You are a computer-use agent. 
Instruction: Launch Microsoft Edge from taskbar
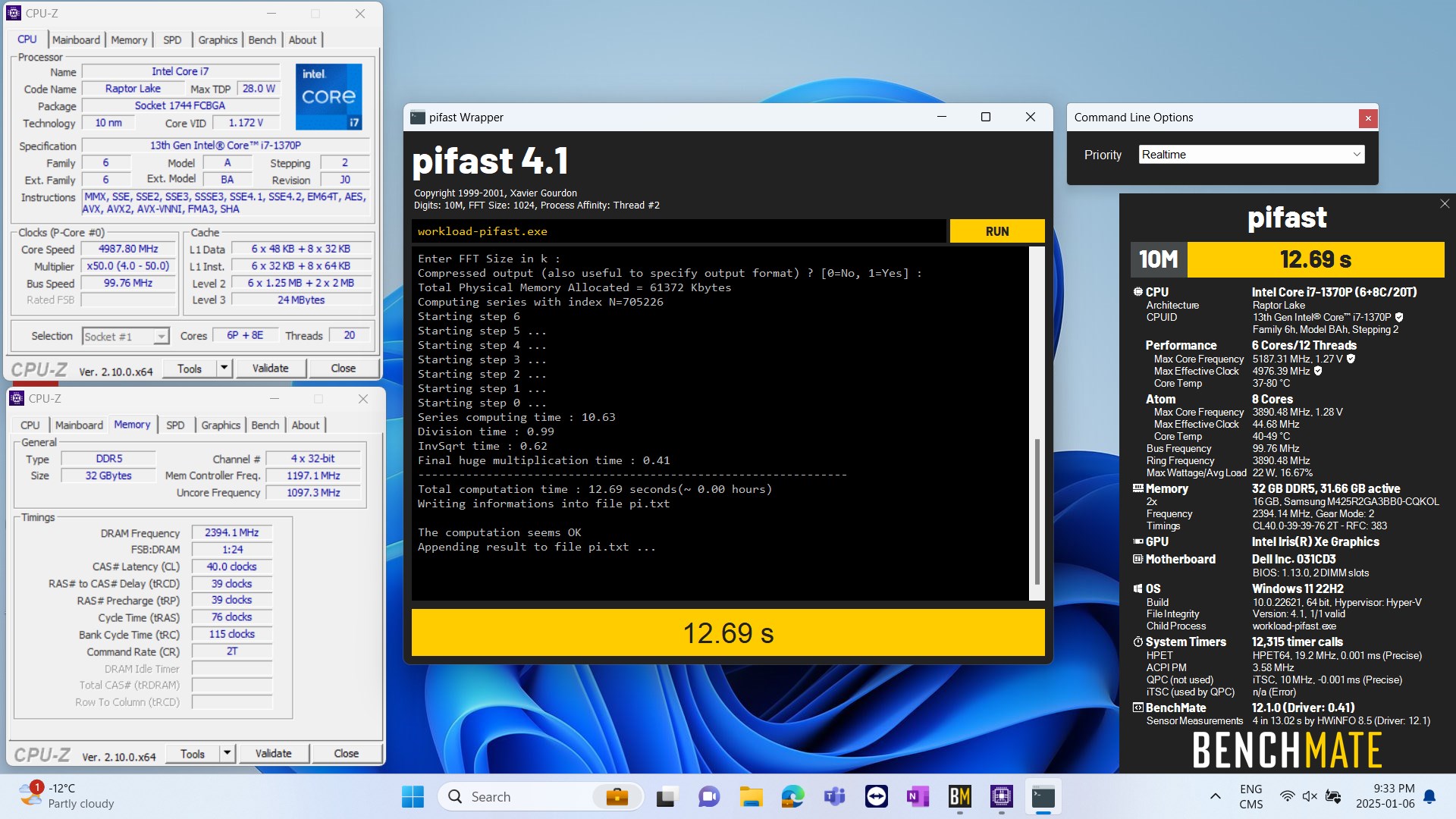792,796
